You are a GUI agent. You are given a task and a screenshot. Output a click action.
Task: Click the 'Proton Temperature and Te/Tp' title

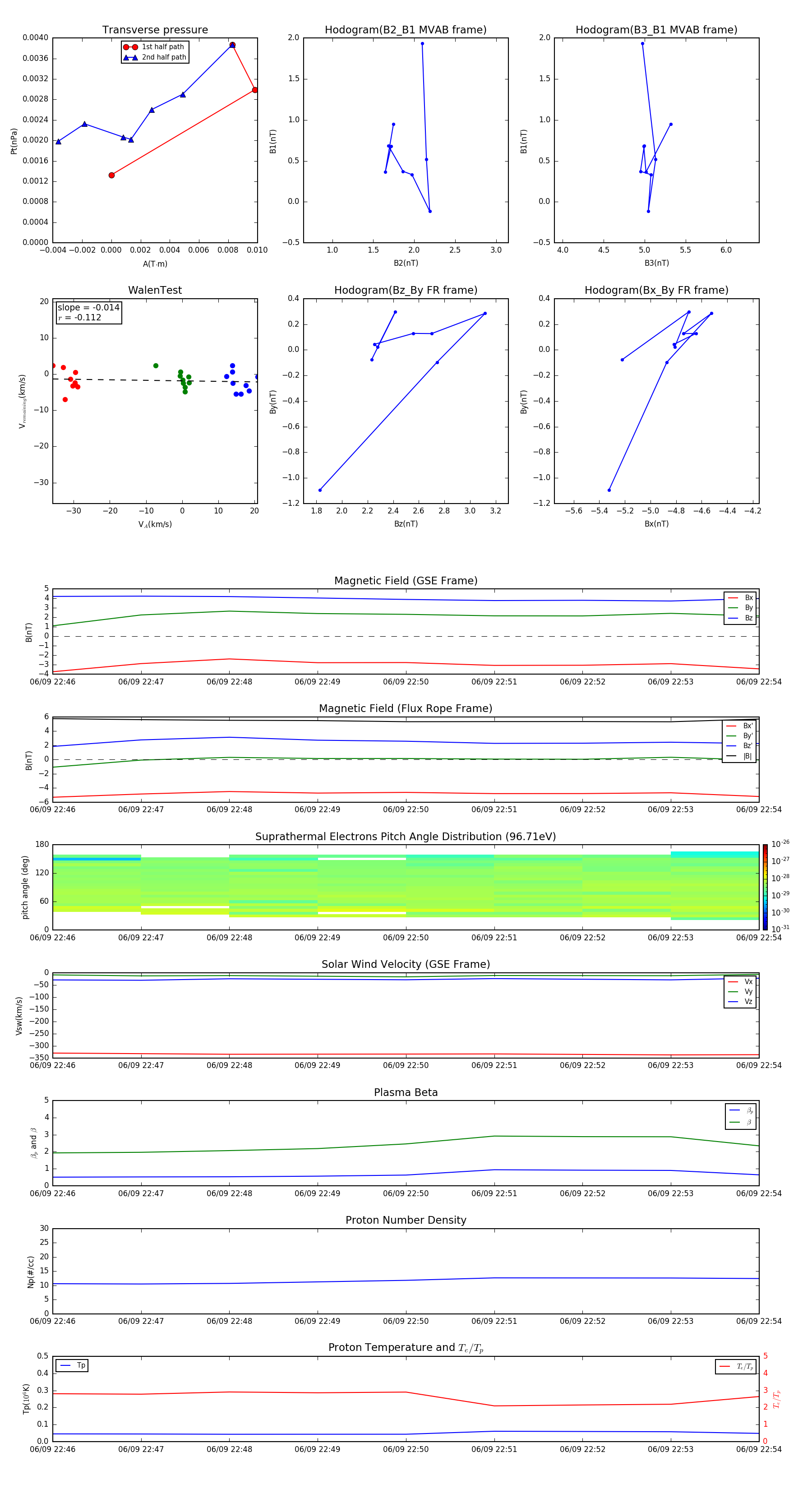[406, 1347]
